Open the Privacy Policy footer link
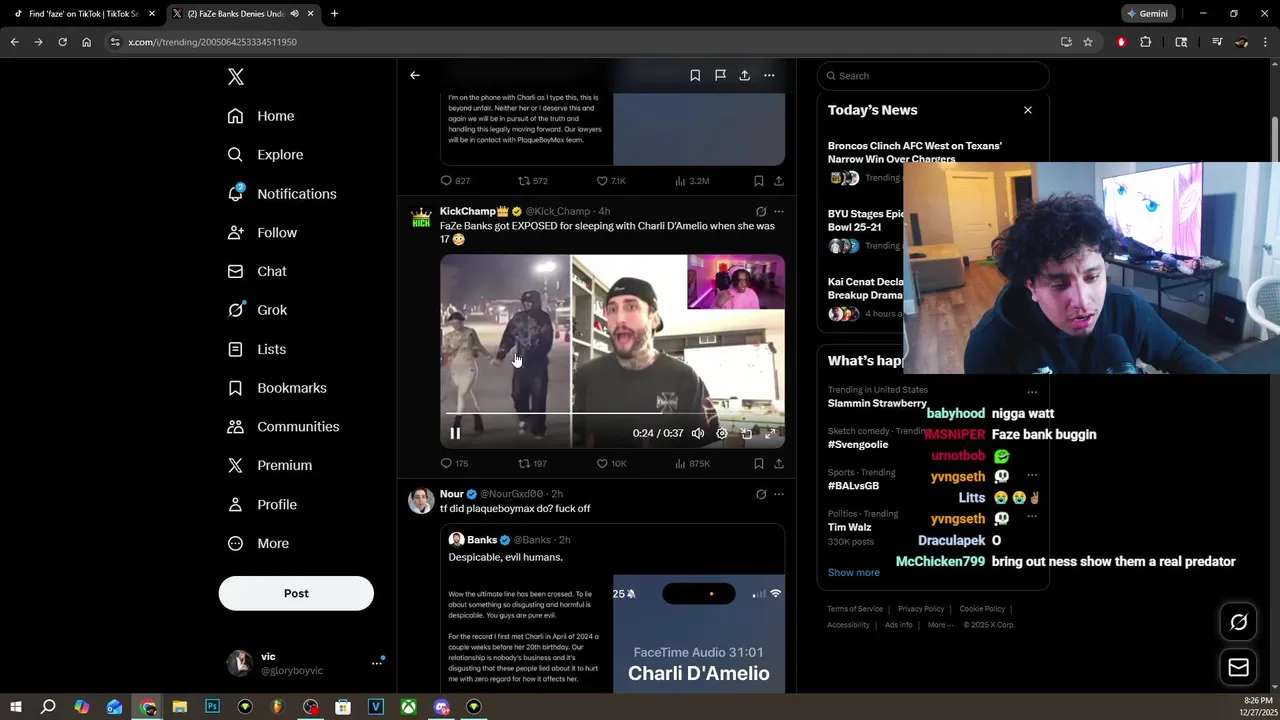Viewport: 1280px width, 720px height. tap(921, 609)
